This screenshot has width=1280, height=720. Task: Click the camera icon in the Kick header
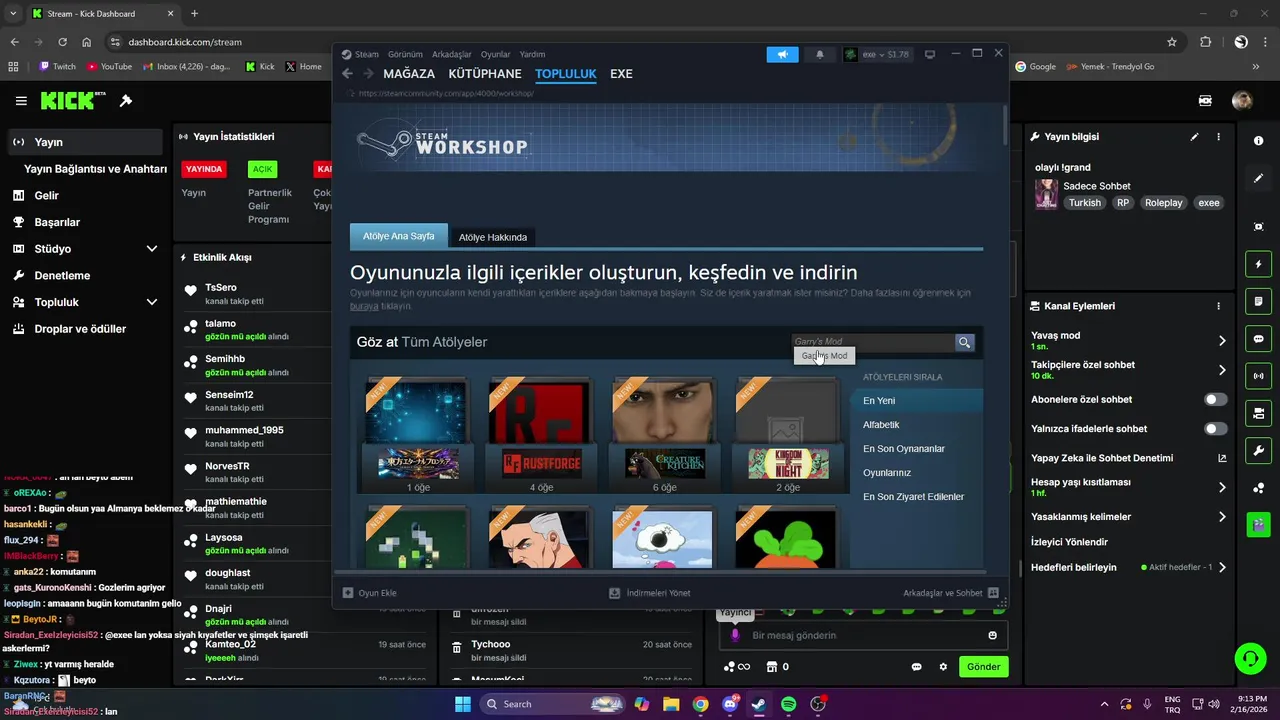[1205, 101]
